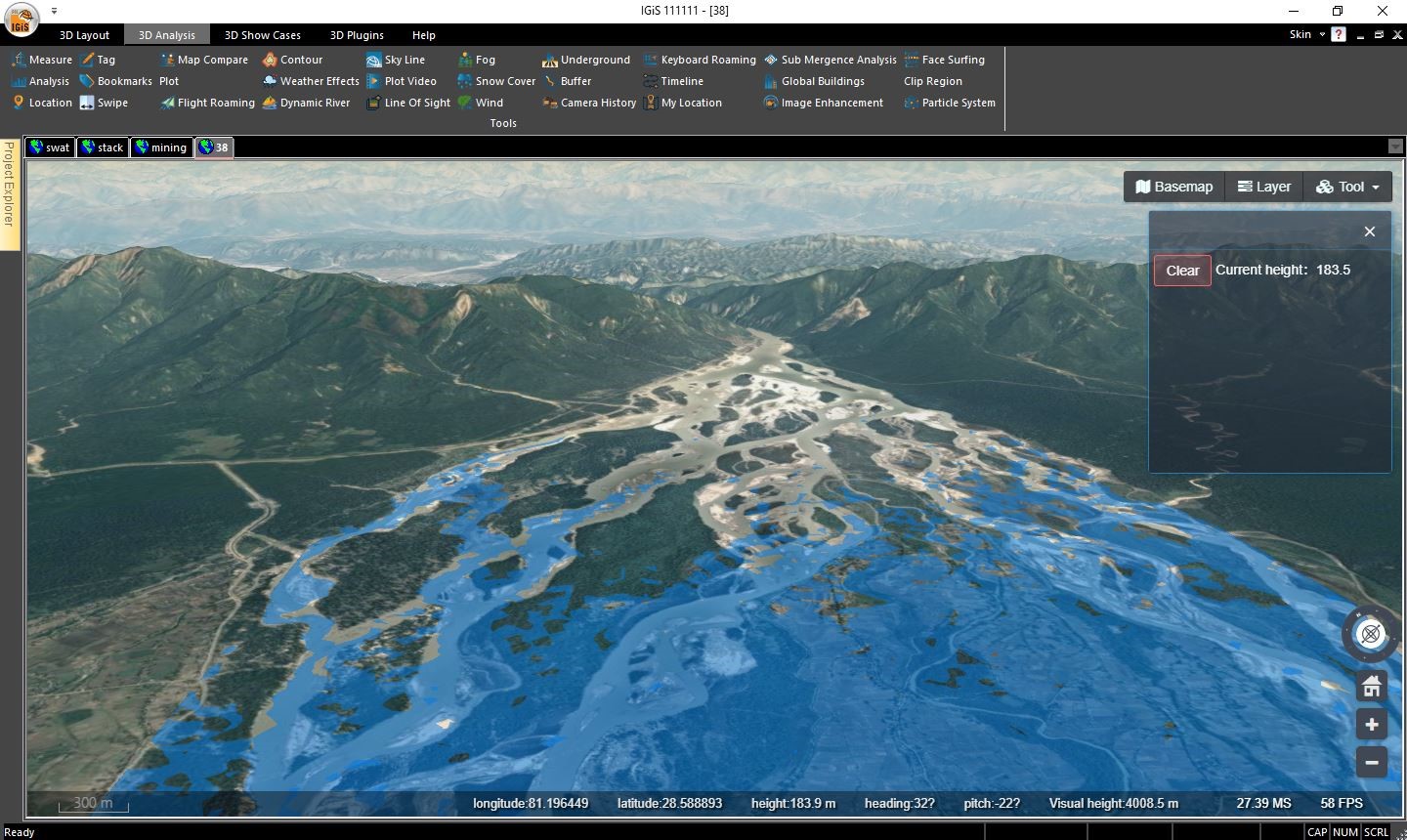Viewport: 1407px width, 840px height.
Task: Enable the Snow Cover effect
Action: click(496, 81)
